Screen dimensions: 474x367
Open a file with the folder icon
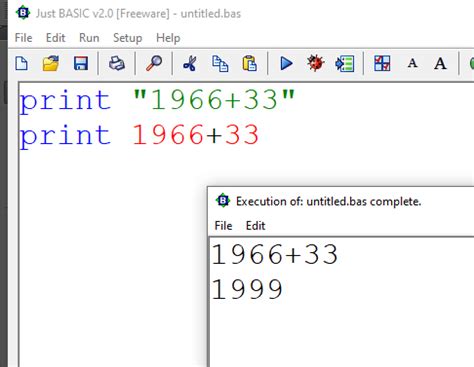pyautogui.click(x=51, y=63)
